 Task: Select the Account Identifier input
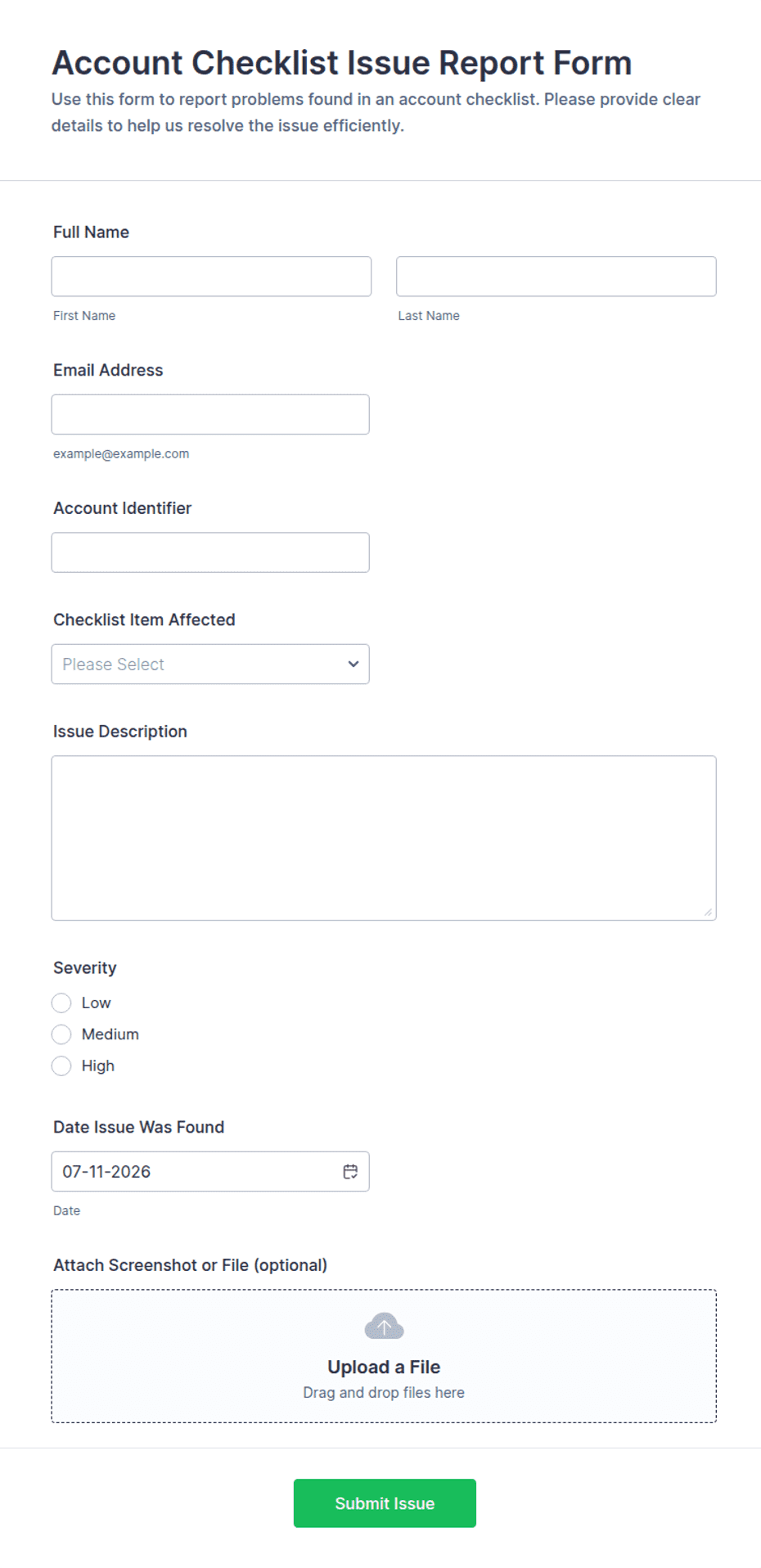tap(210, 552)
